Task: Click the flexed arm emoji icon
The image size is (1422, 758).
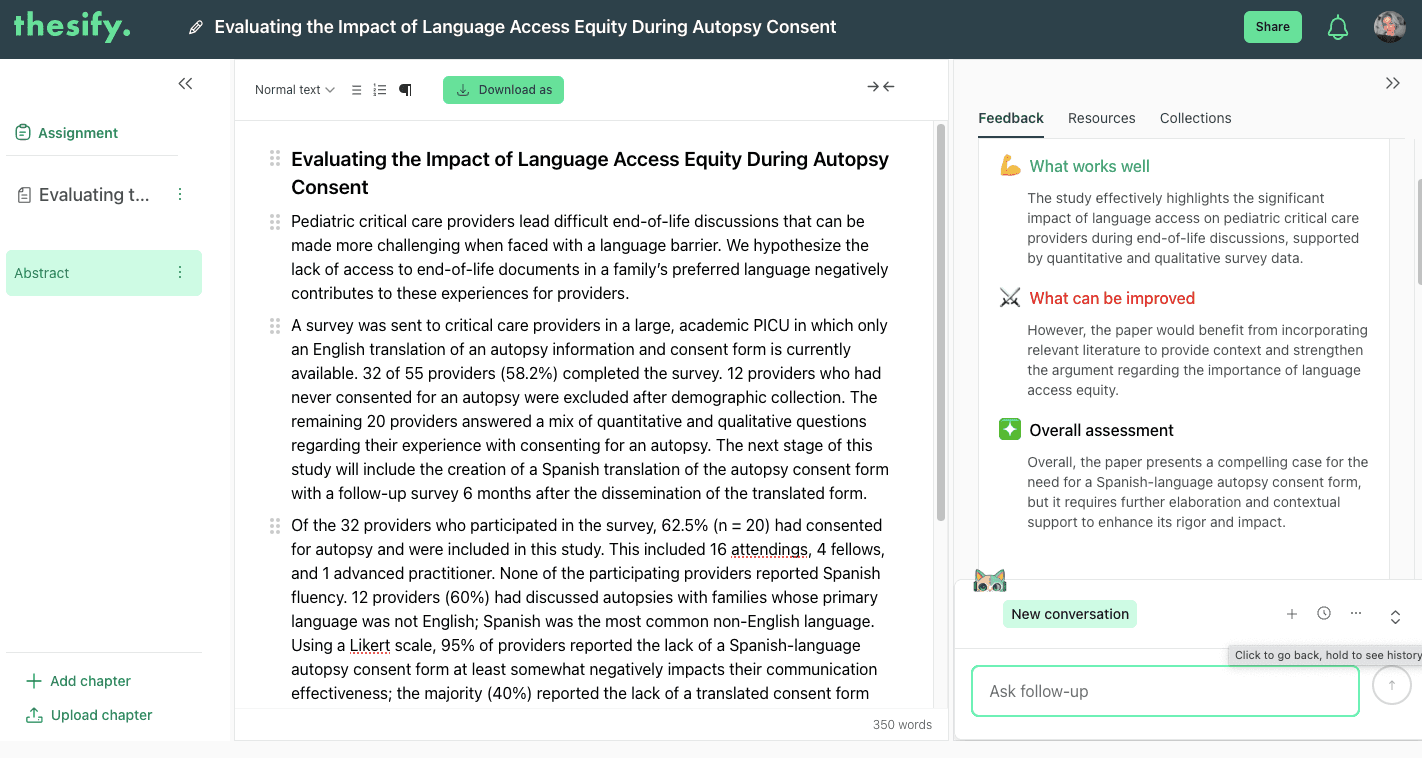Action: (x=1010, y=166)
